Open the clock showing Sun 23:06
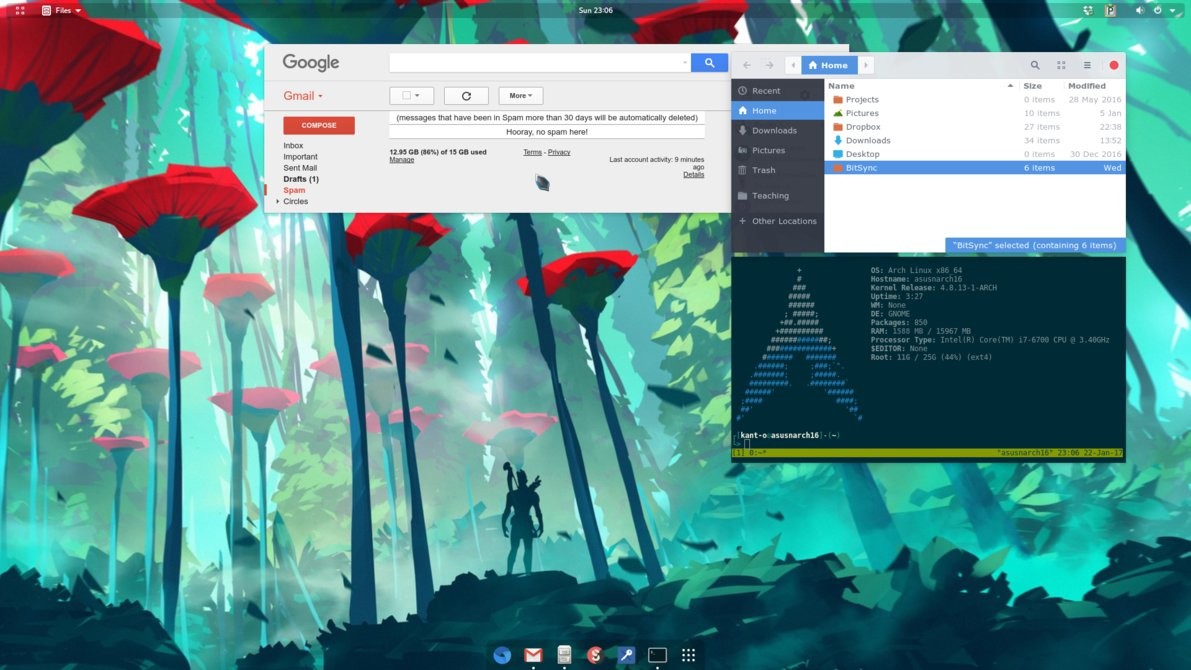This screenshot has height=670, width=1191. (596, 11)
